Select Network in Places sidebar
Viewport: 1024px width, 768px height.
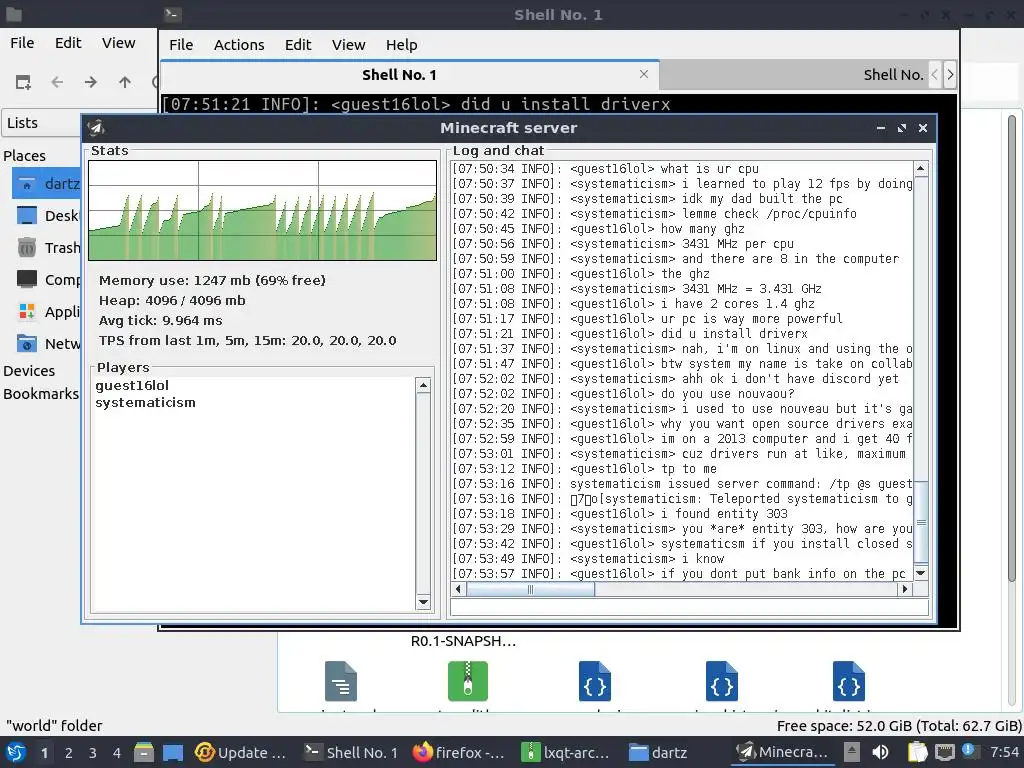(x=46, y=344)
